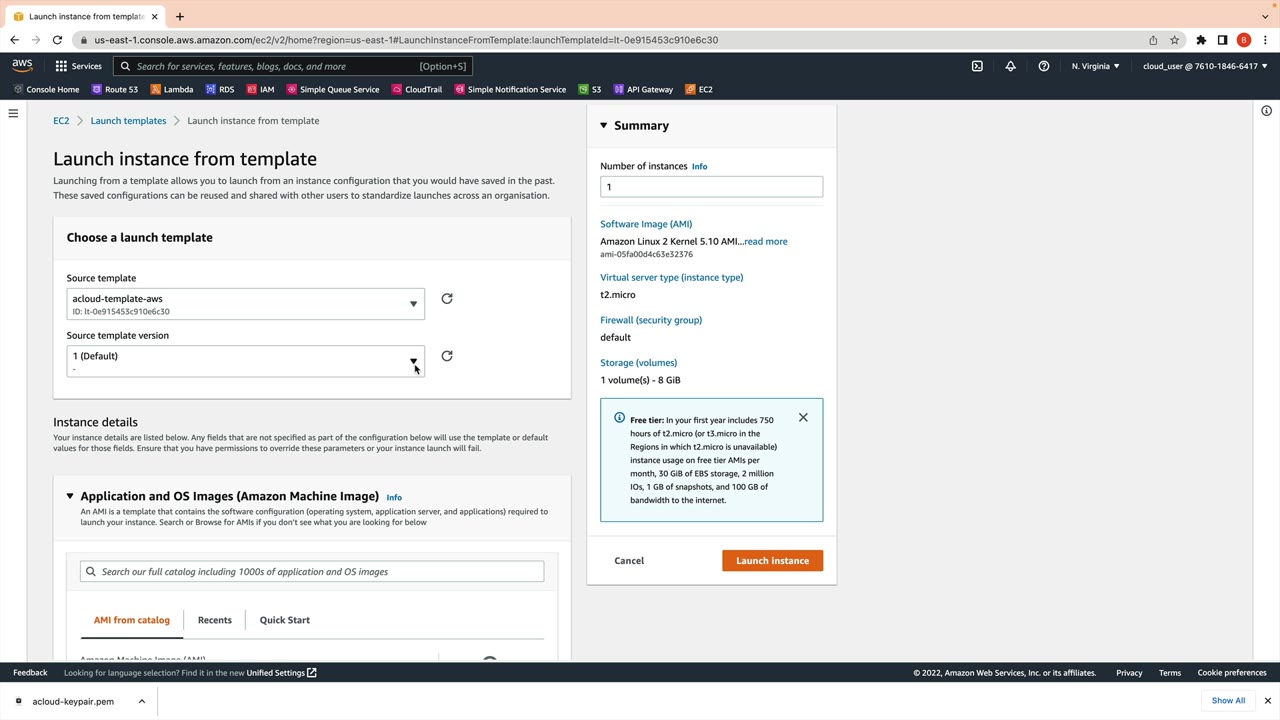
Task: Show All downloads
Action: point(1228,701)
